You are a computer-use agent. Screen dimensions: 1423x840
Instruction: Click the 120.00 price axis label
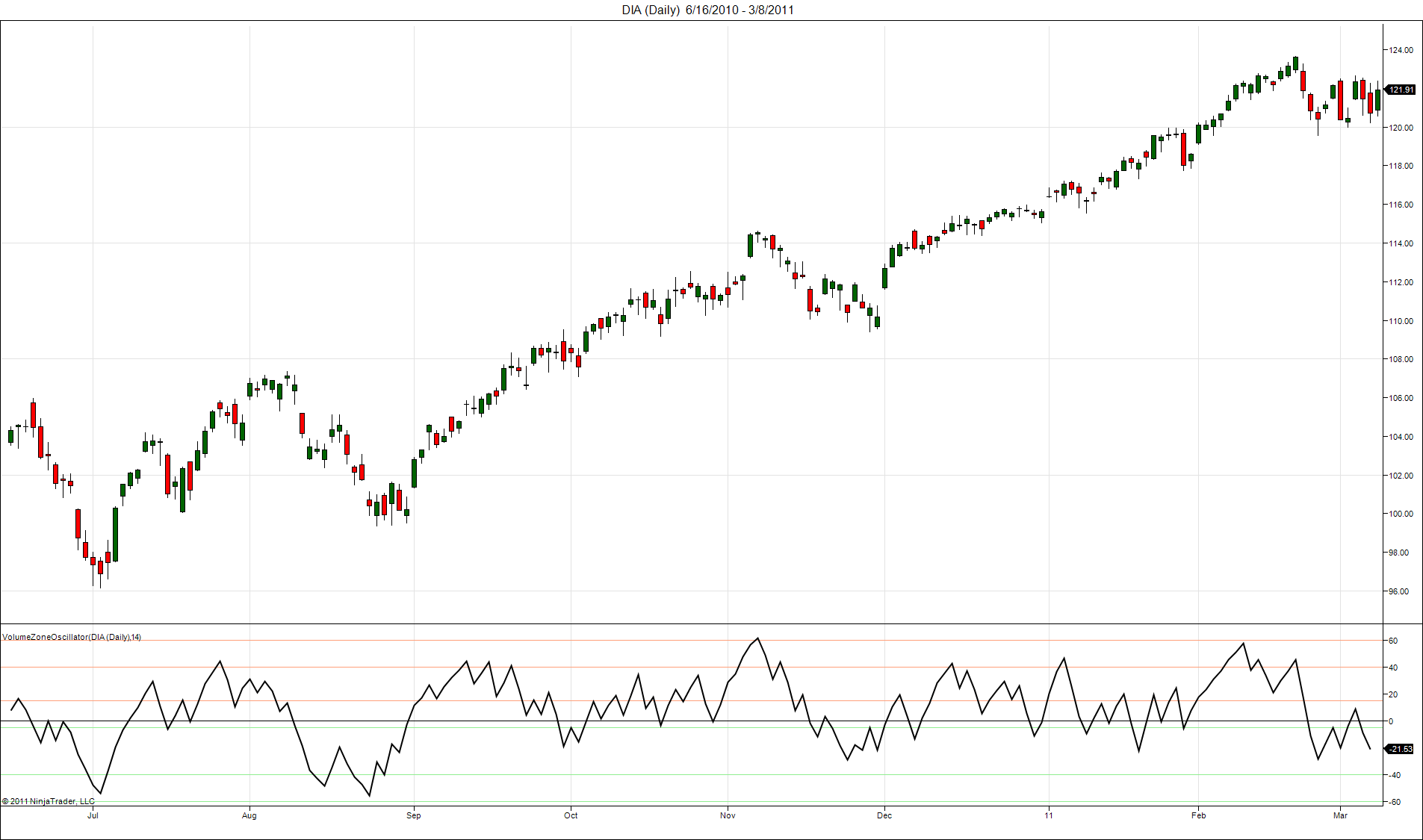1401,128
